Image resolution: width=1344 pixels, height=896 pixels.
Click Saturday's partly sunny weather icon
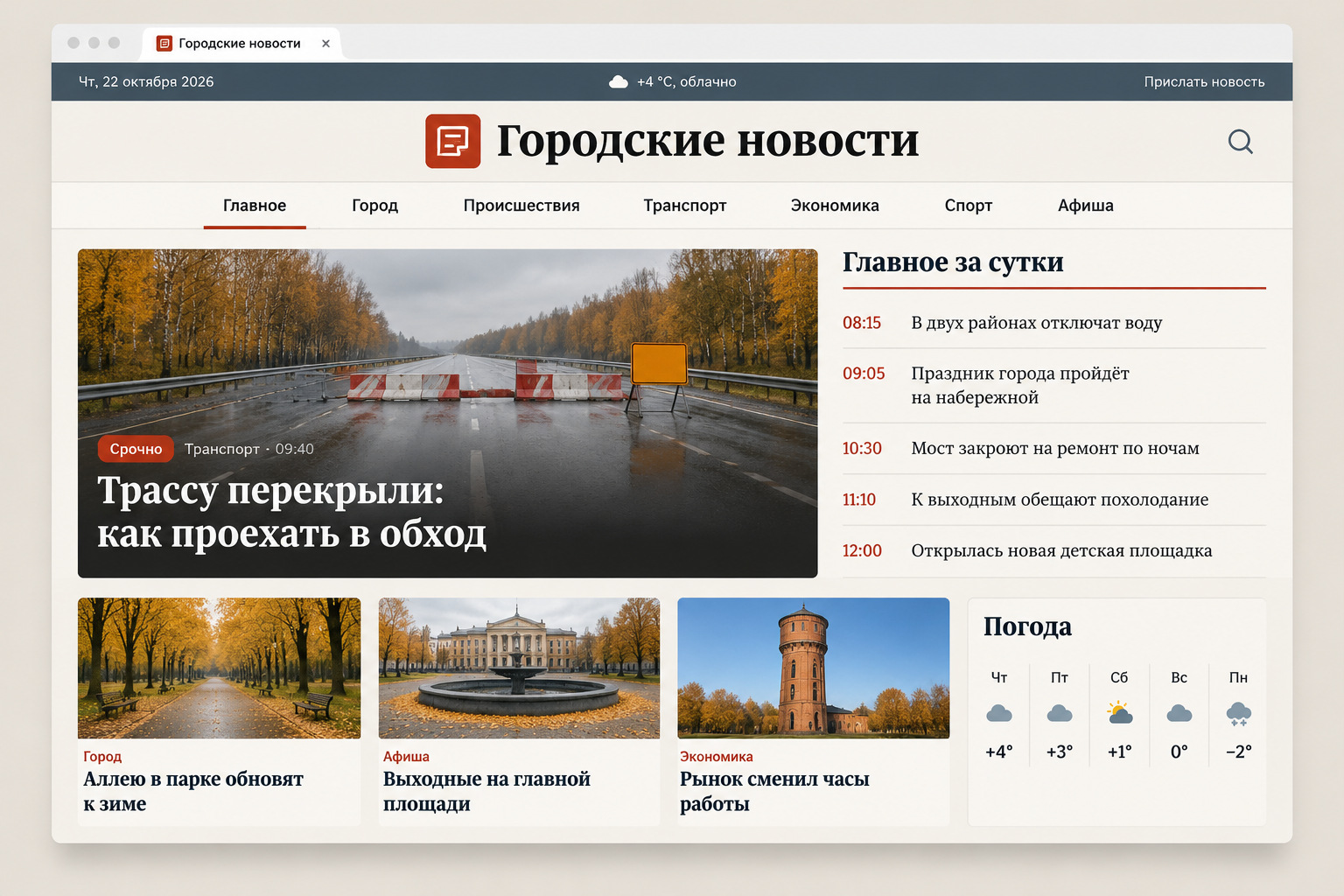pos(1119,713)
